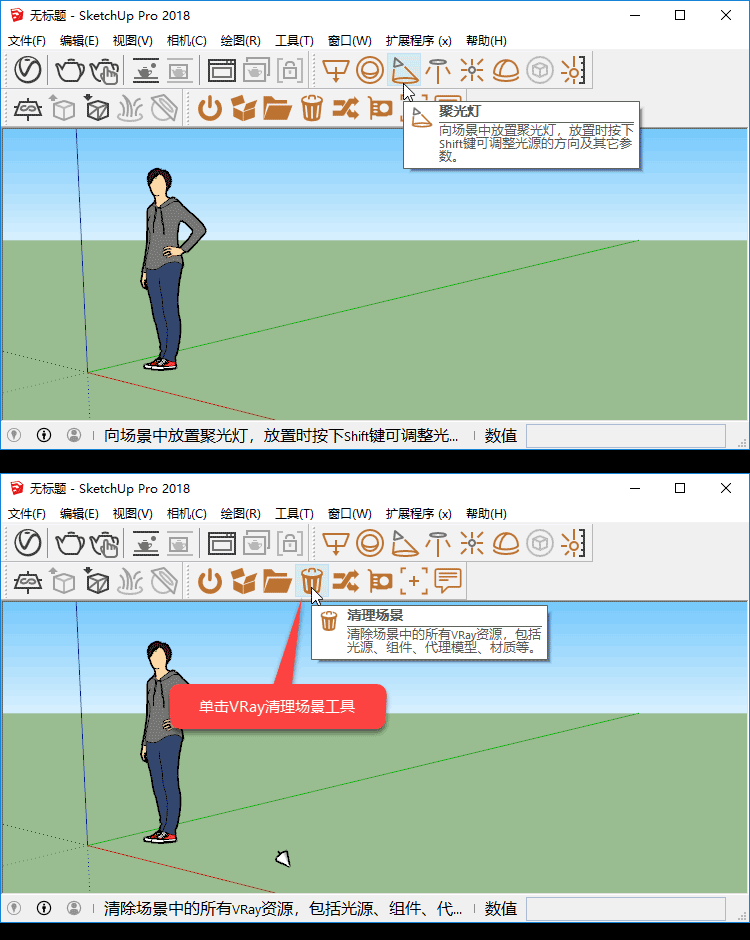Open 绘图(R) menu in 清理场景 tooltip window

(x=240, y=513)
